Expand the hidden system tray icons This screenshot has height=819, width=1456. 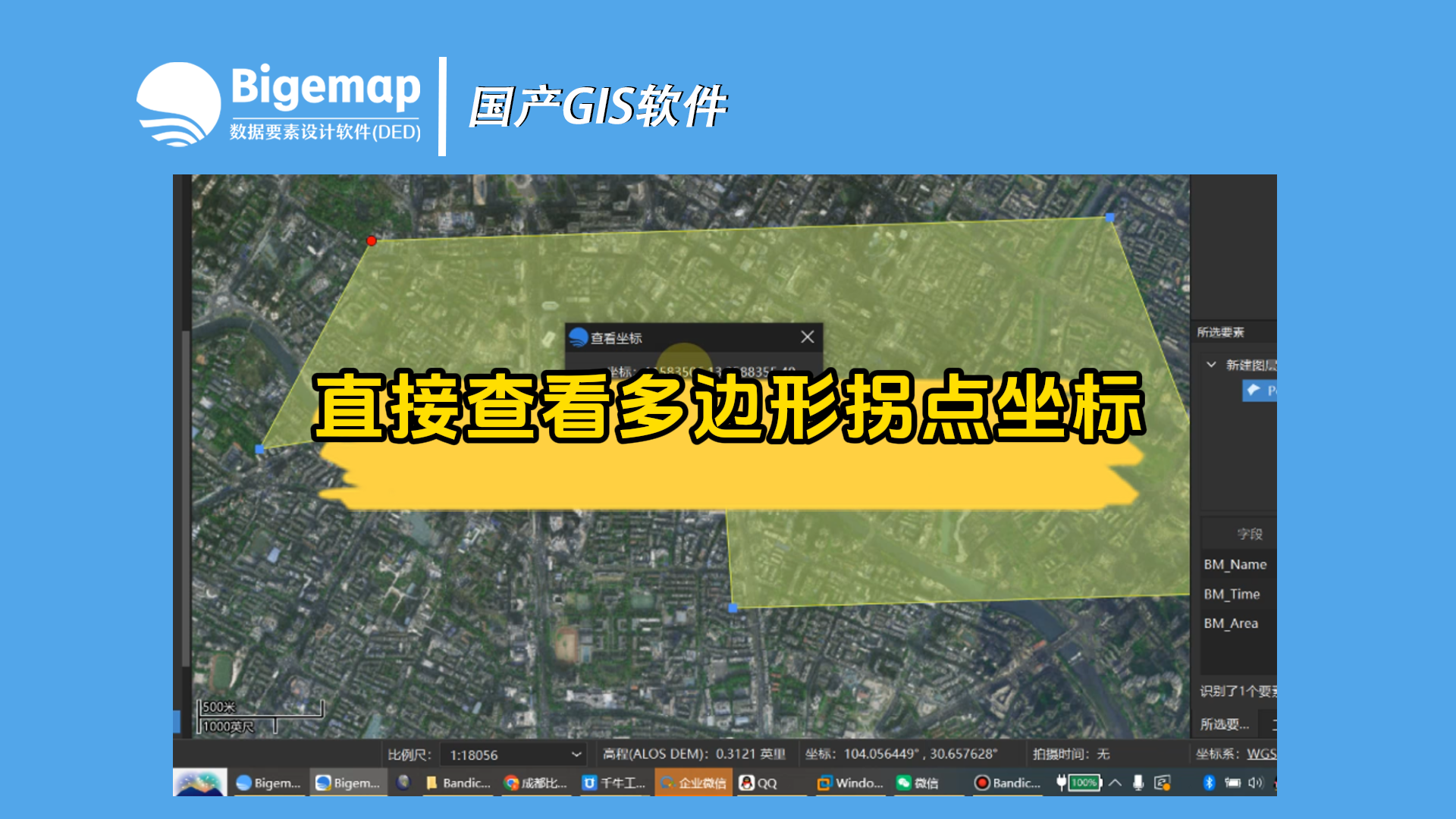tap(1115, 783)
